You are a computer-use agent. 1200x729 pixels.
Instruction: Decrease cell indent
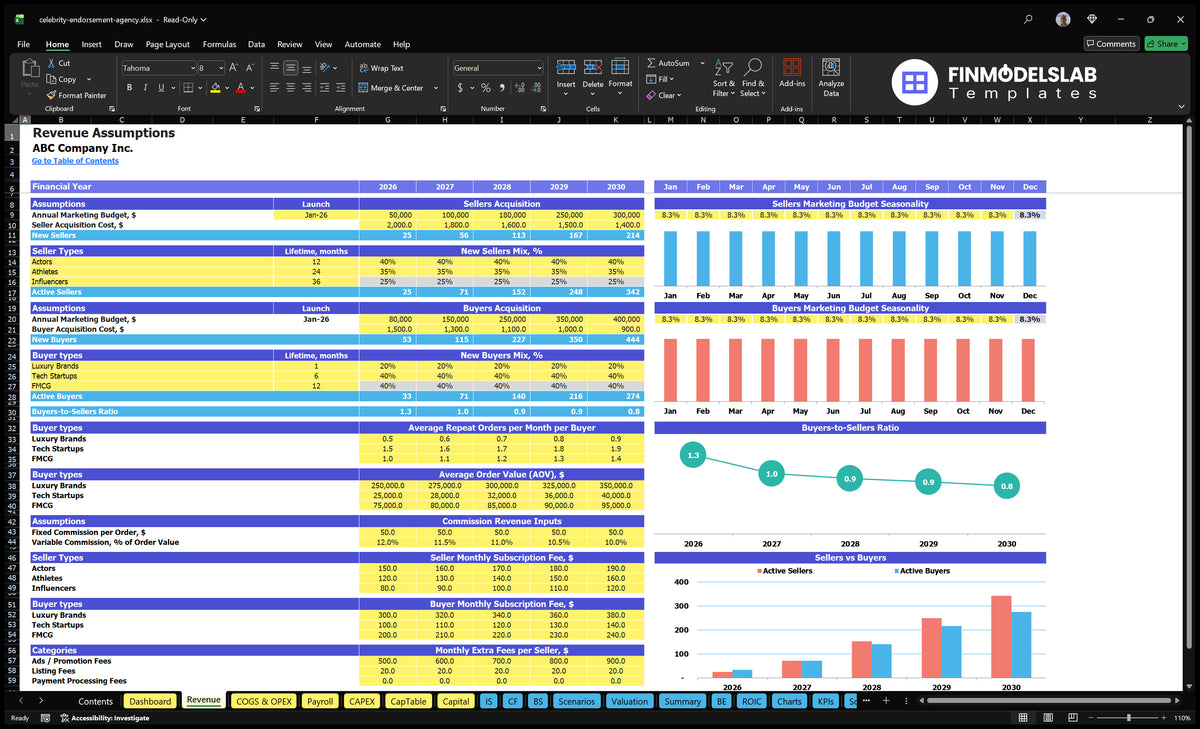click(326, 88)
